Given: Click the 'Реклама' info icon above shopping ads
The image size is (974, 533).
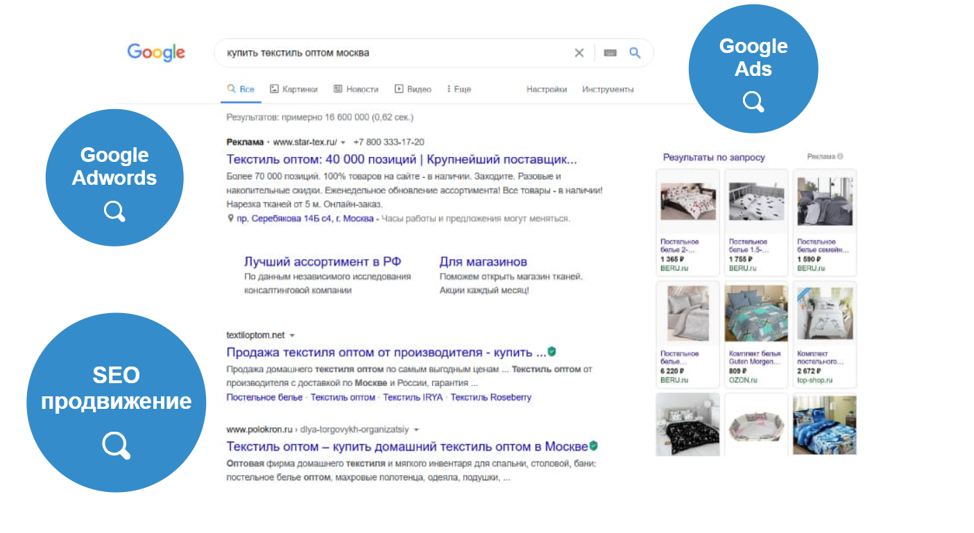Looking at the screenshot, I should pos(840,157).
